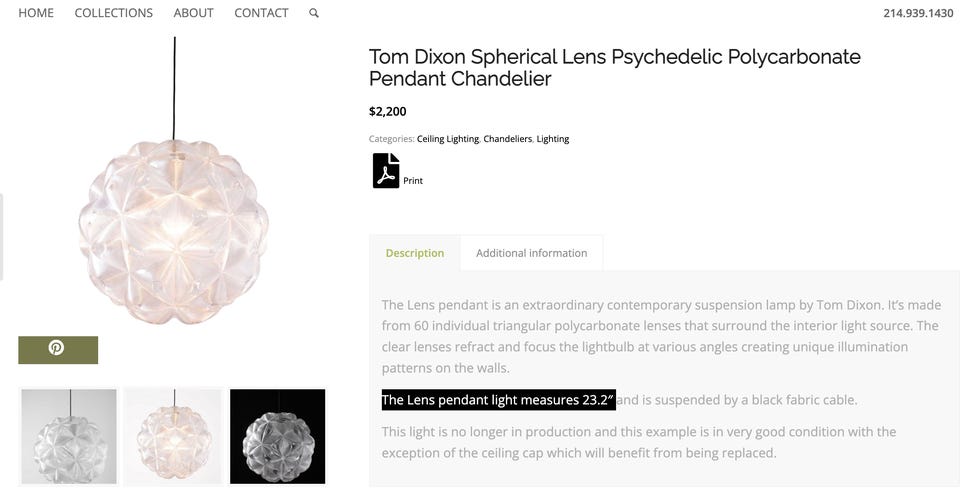Go to the ABOUT page

pos(193,13)
